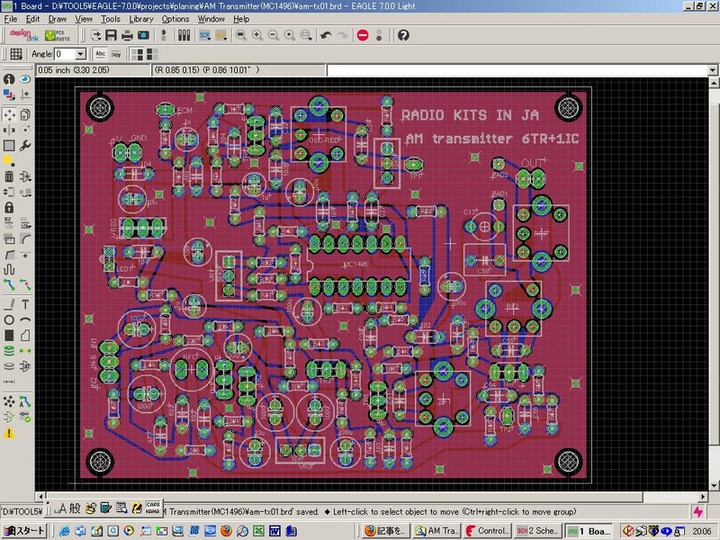The height and width of the screenshot is (540, 720).
Task: Click the yellow warning Errors icon
Action: tap(9, 433)
